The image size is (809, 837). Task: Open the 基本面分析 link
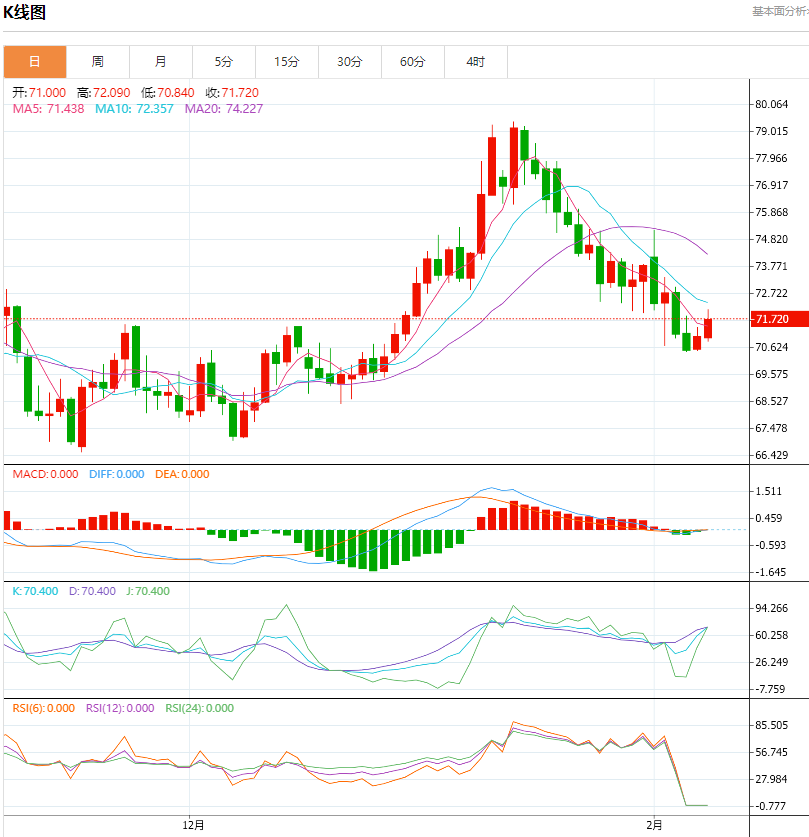pyautogui.click(x=780, y=12)
